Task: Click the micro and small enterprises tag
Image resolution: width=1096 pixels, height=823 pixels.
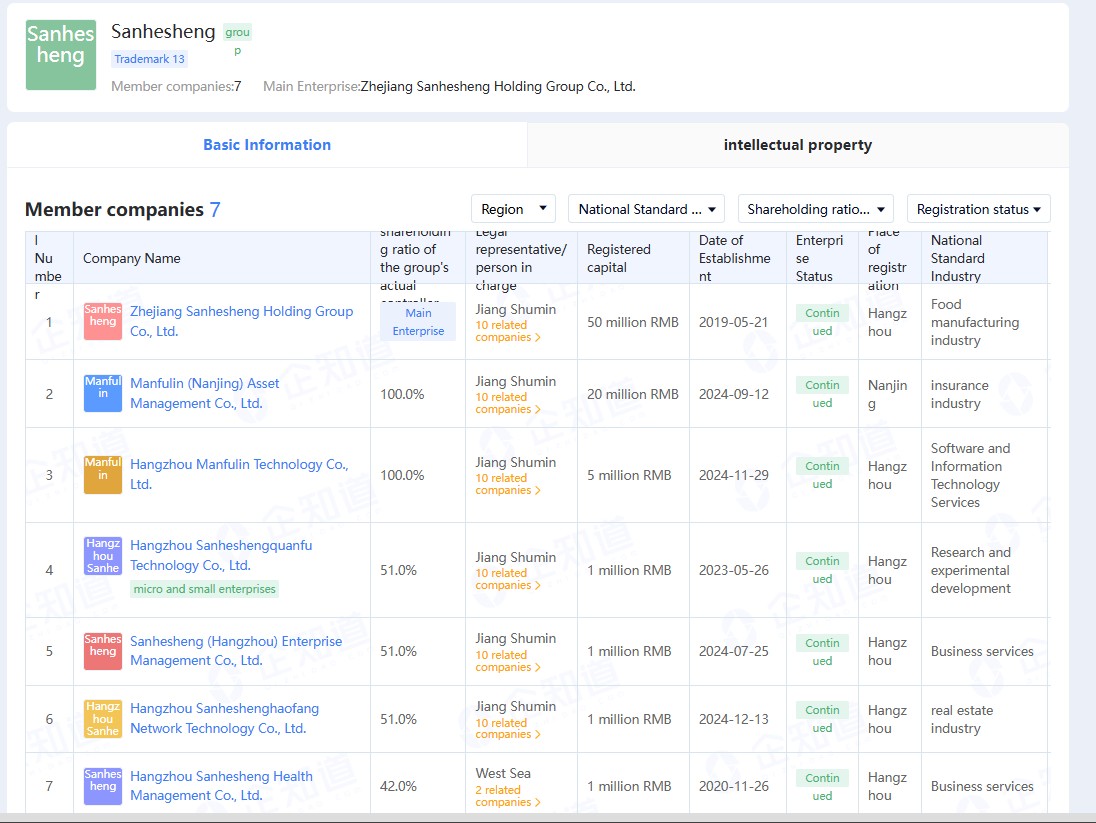Action: (x=205, y=589)
